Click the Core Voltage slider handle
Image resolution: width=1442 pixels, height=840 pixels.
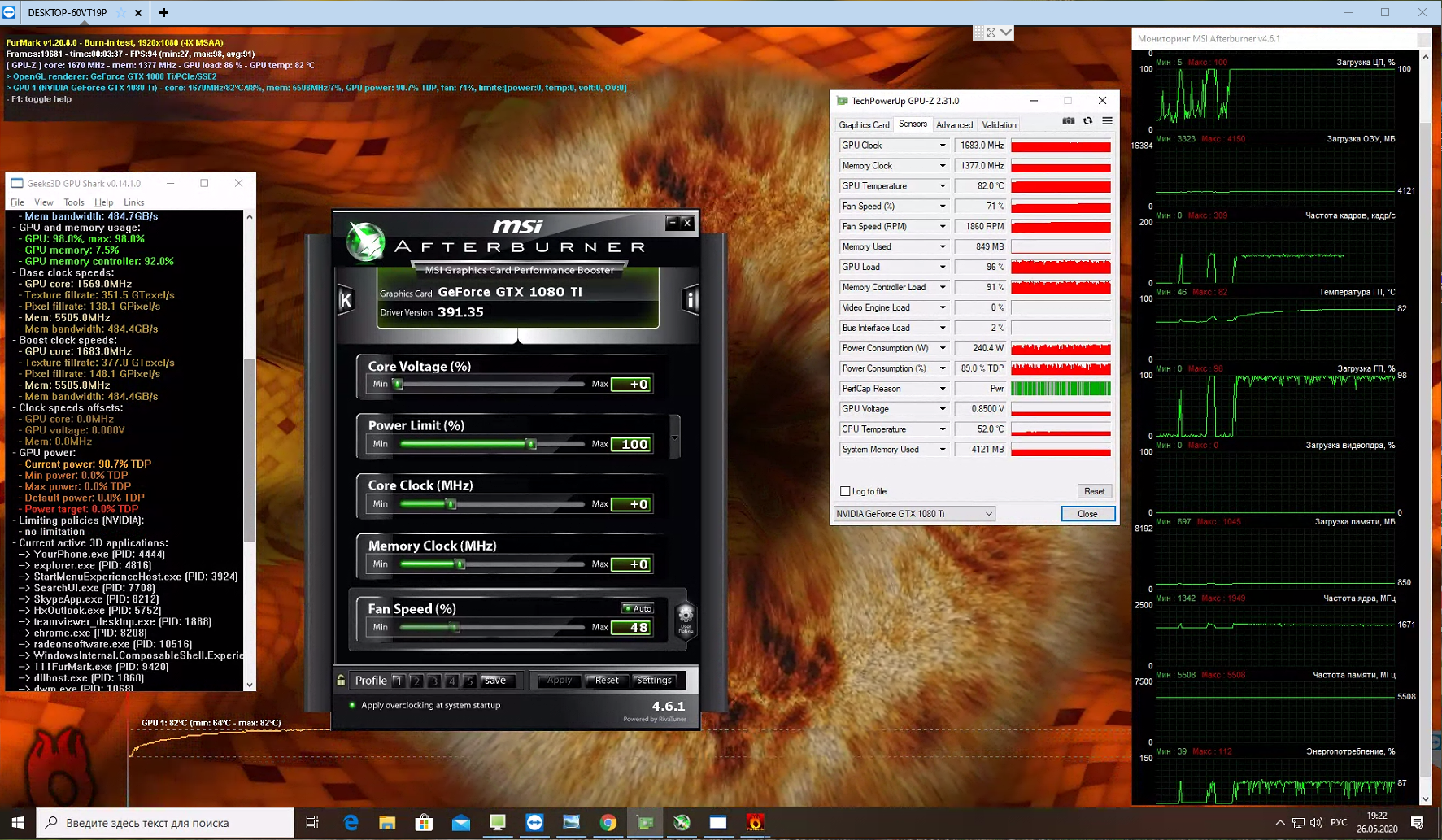pyautogui.click(x=398, y=384)
